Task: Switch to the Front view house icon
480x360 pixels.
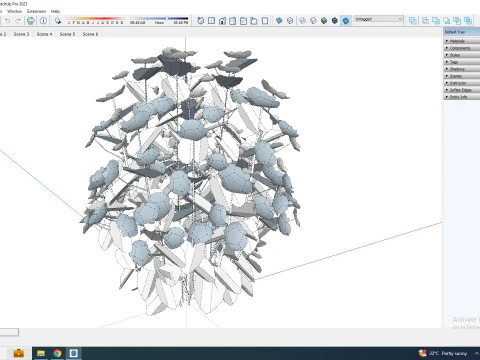Action: point(222,21)
